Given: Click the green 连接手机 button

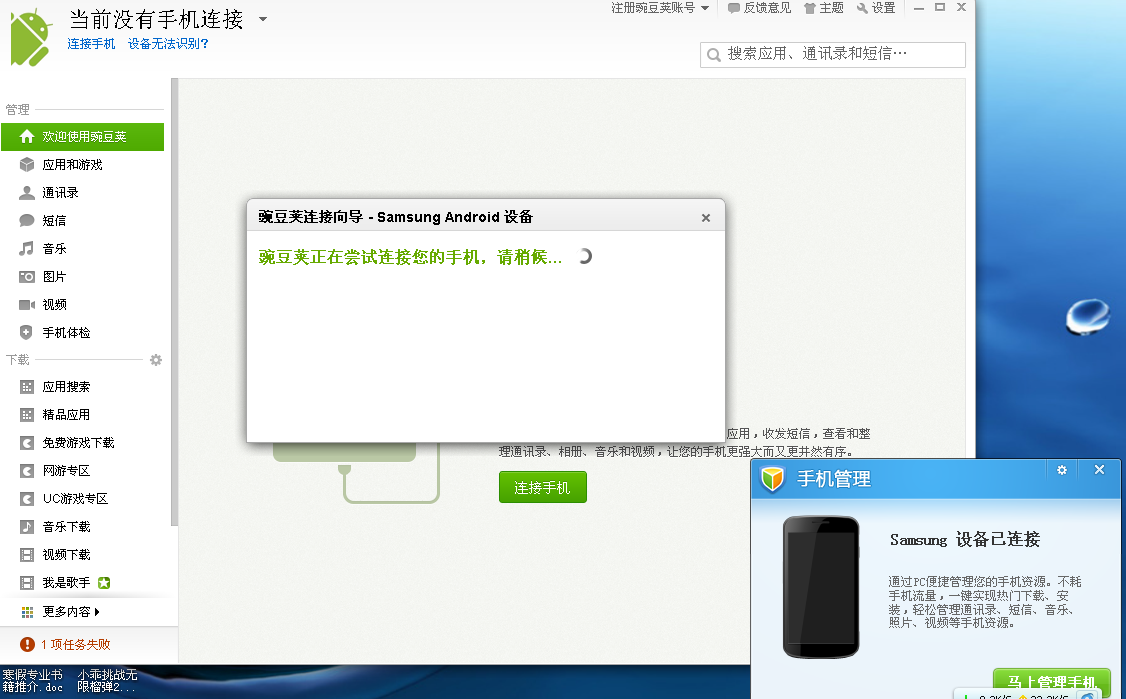Looking at the screenshot, I should [543, 487].
